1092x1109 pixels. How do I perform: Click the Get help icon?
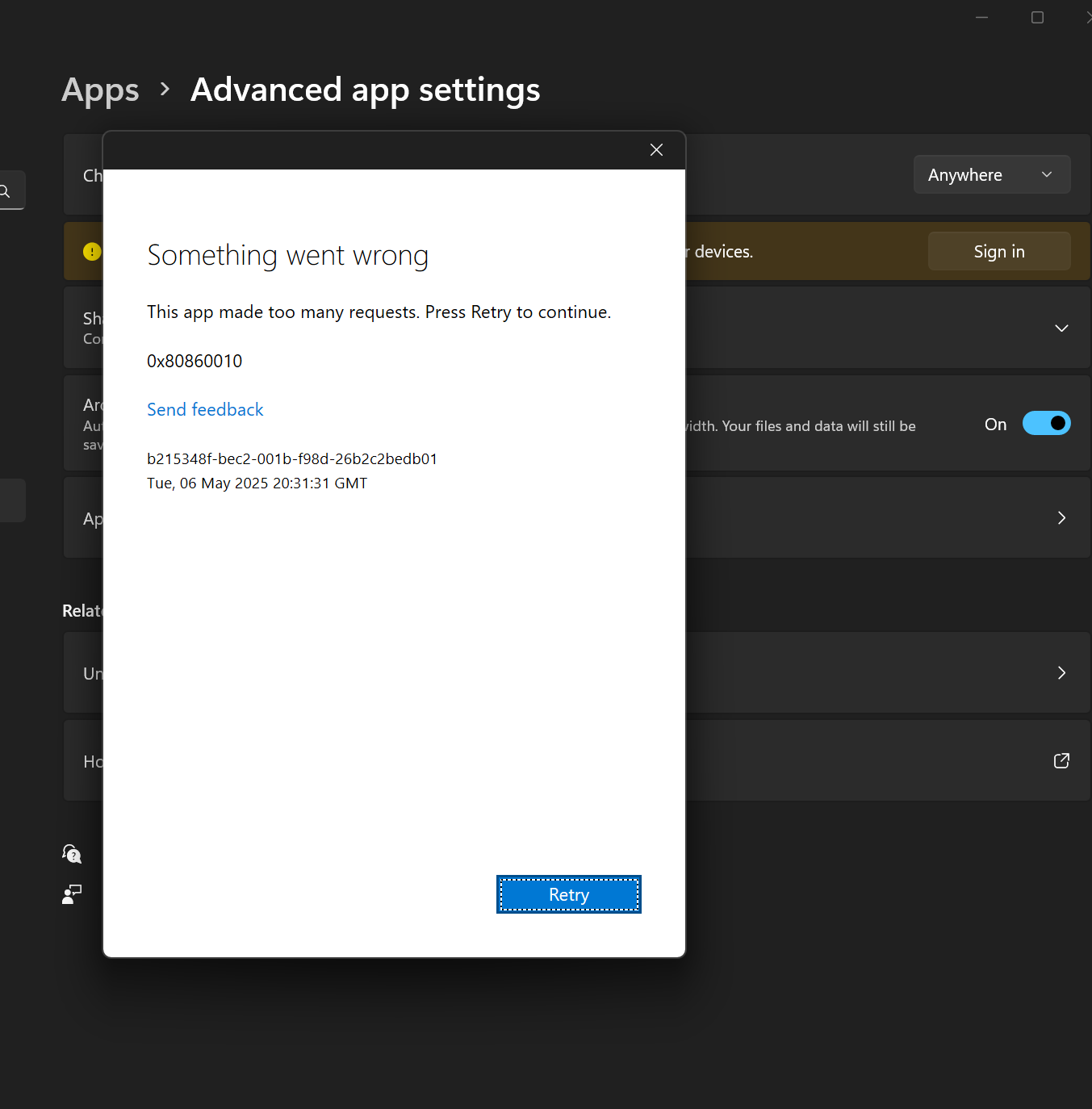(x=72, y=854)
